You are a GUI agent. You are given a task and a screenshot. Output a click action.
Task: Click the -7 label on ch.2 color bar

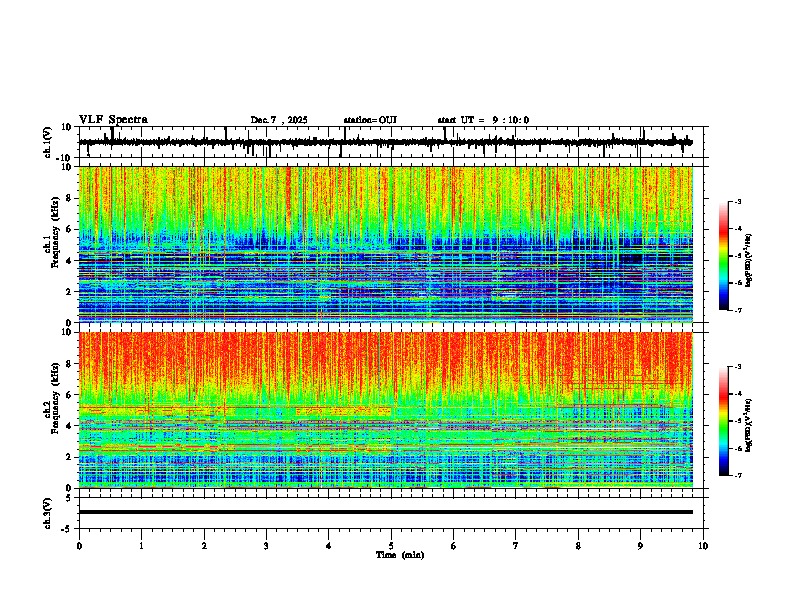click(x=738, y=475)
